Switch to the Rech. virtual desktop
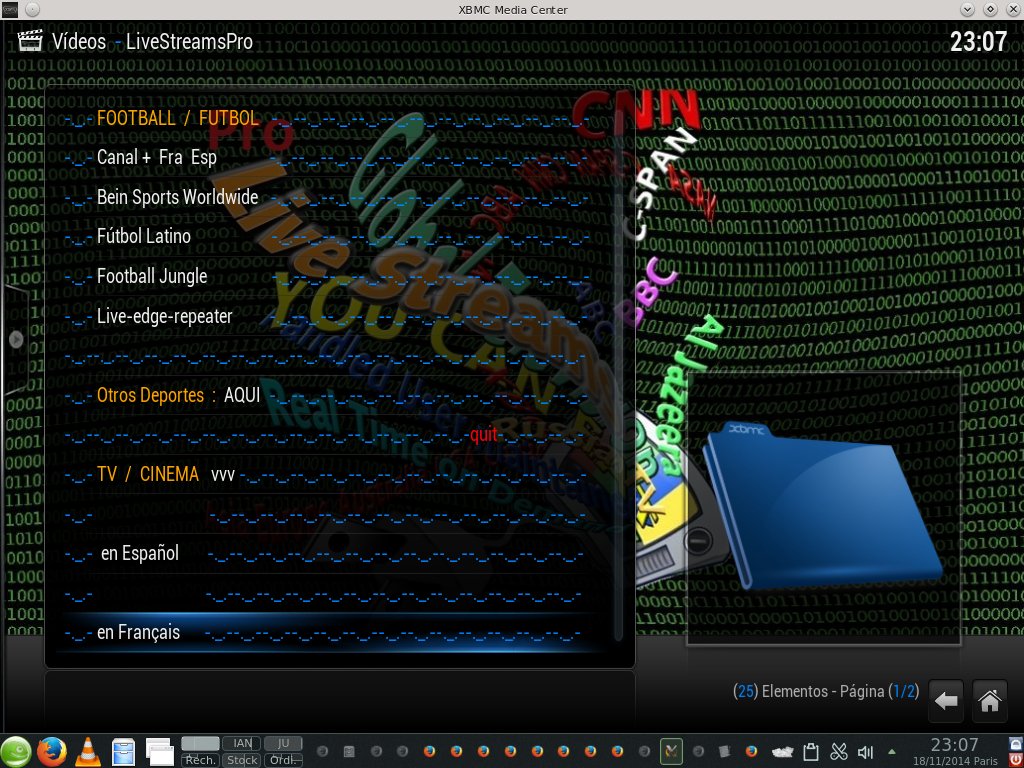The width and height of the screenshot is (1024, 768). [200, 761]
